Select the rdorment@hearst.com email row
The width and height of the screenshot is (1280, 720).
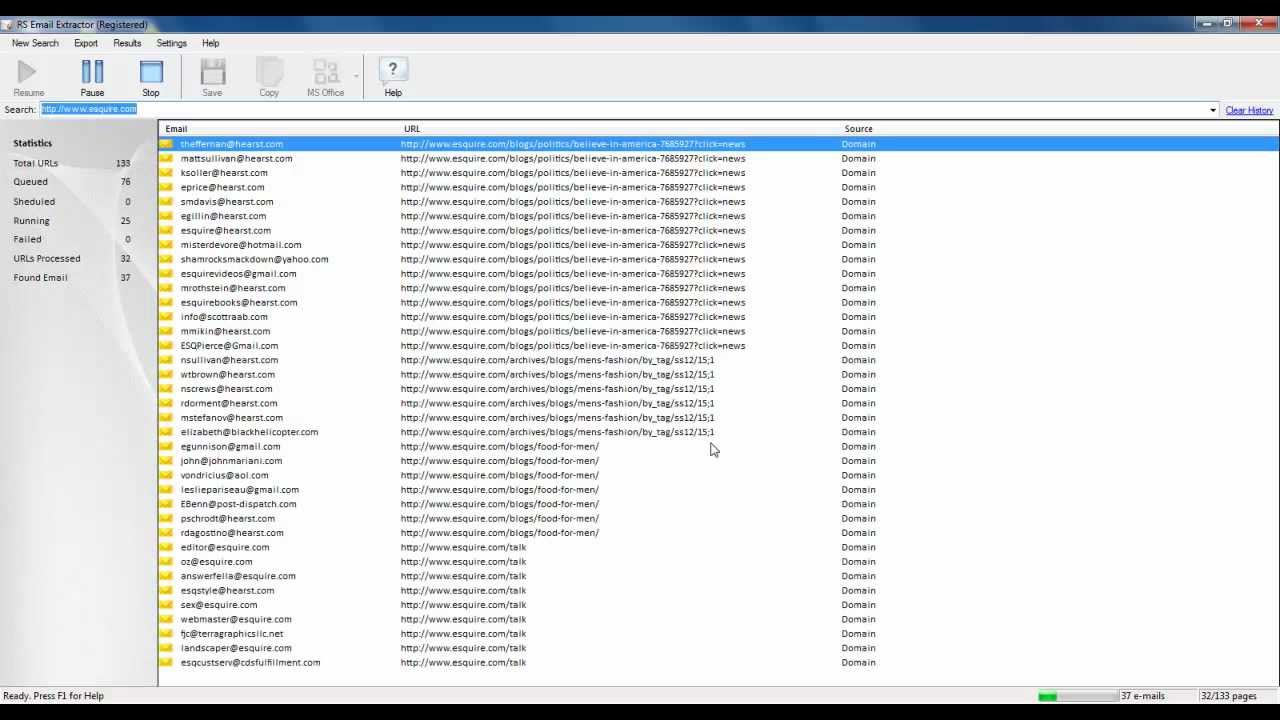click(x=718, y=403)
